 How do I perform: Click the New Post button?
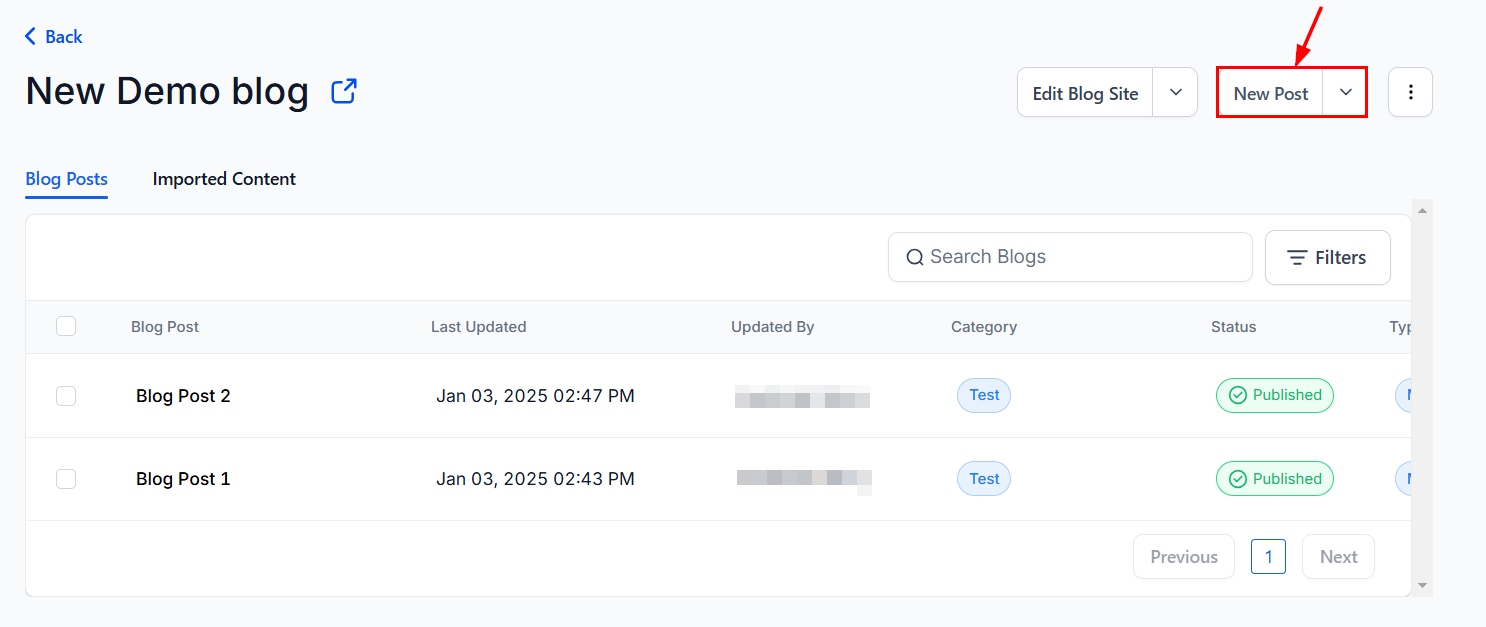coord(1270,93)
